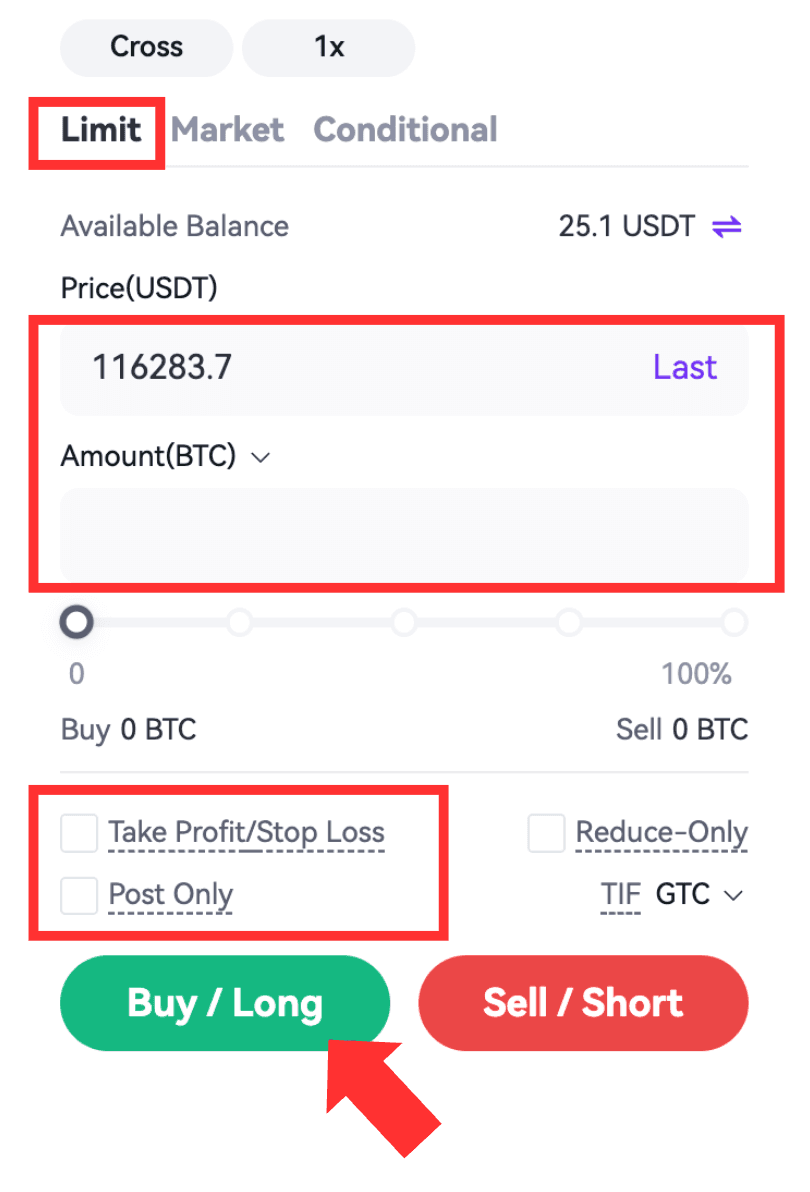810x1192 pixels.
Task: Open the Cross margin mode selector
Action: 146,47
